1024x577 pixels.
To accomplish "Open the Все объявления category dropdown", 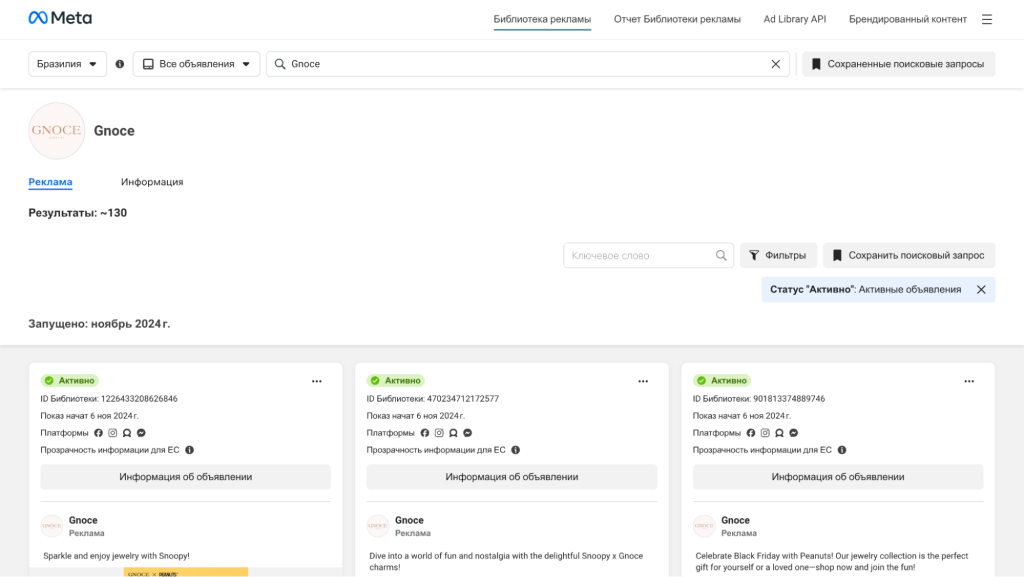I will pyautogui.click(x=197, y=64).
